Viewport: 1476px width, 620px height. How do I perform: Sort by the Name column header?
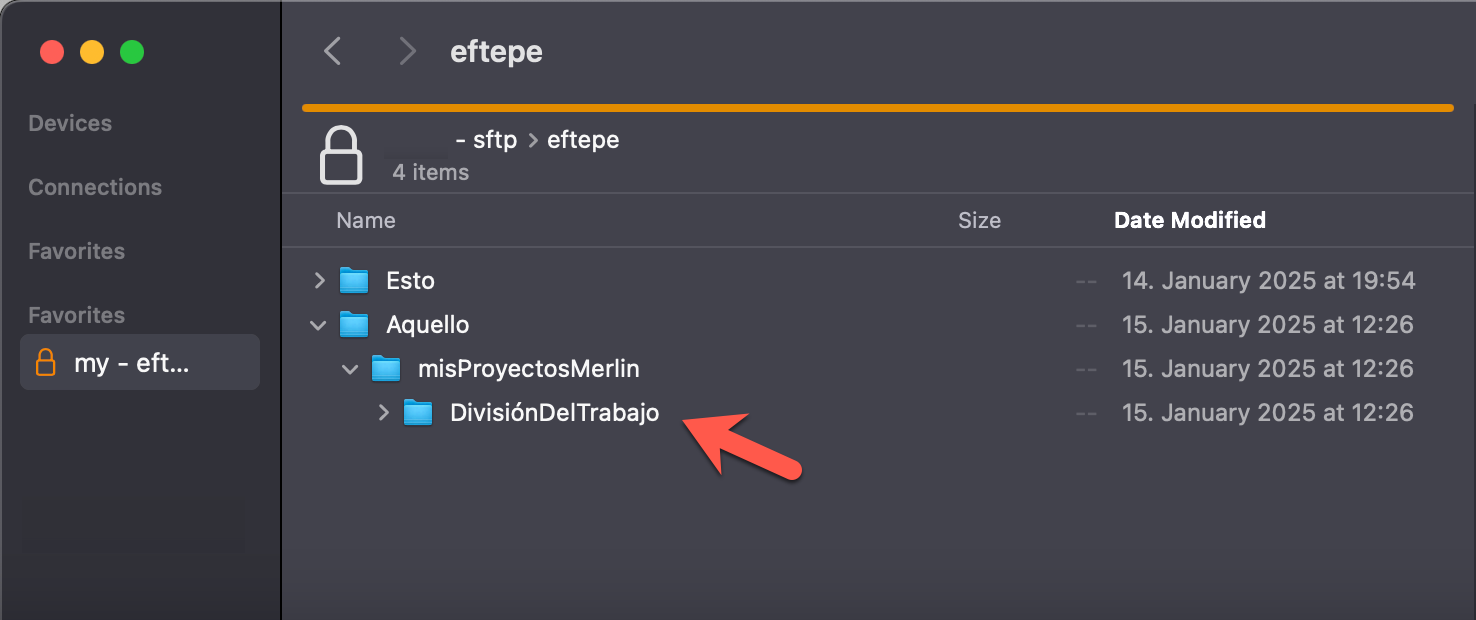click(x=366, y=220)
